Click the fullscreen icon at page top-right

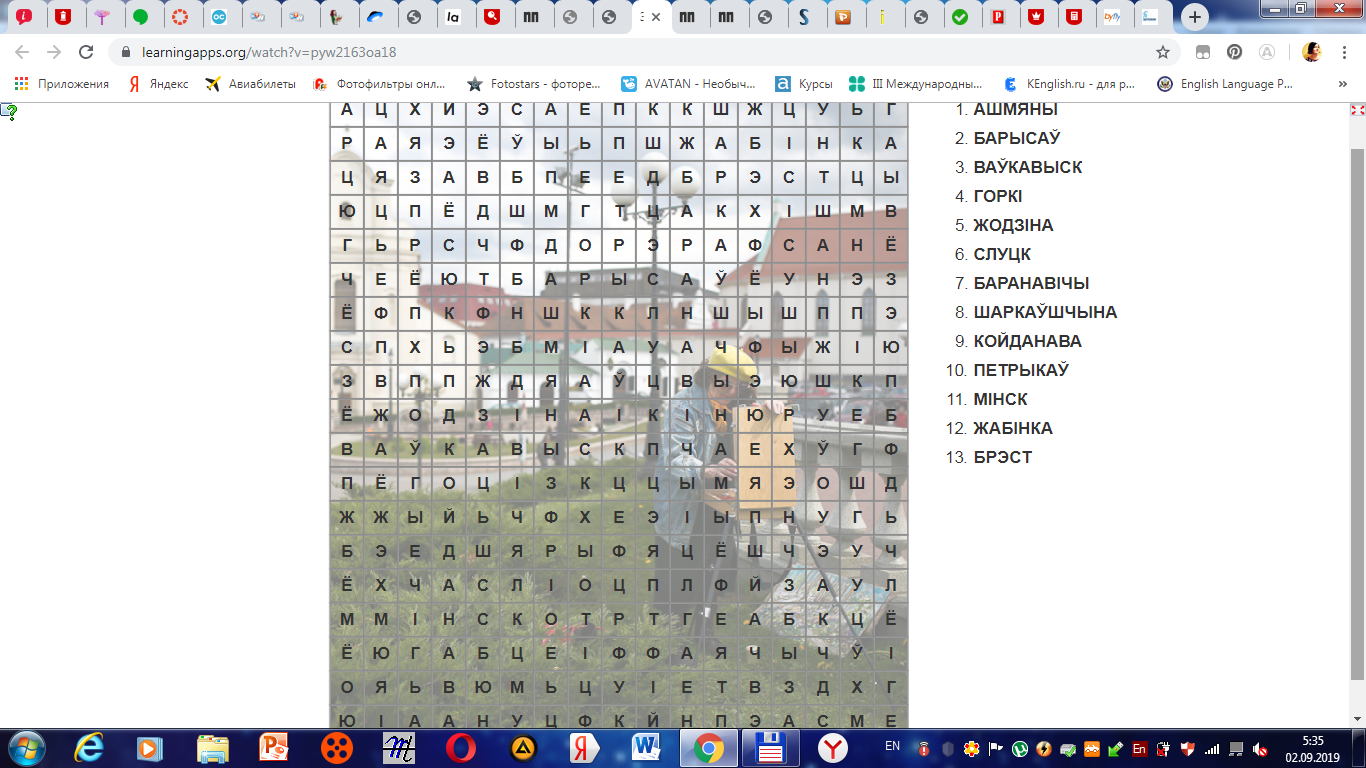(x=1357, y=110)
